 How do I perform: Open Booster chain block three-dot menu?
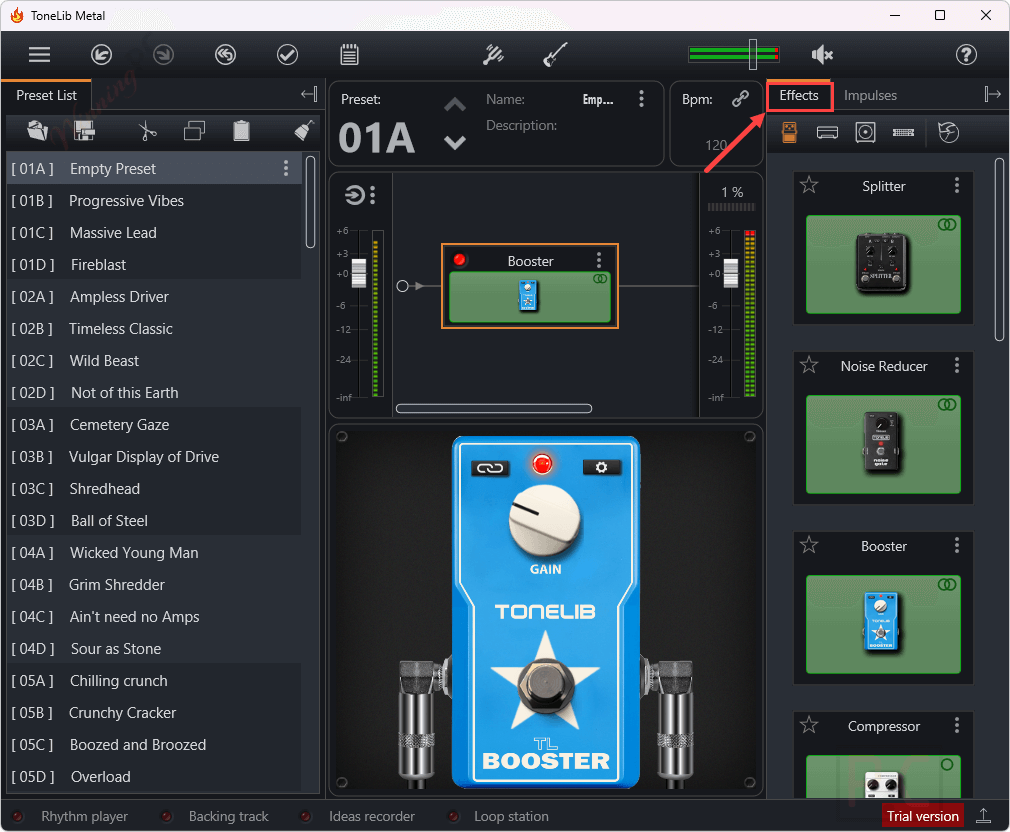(599, 260)
